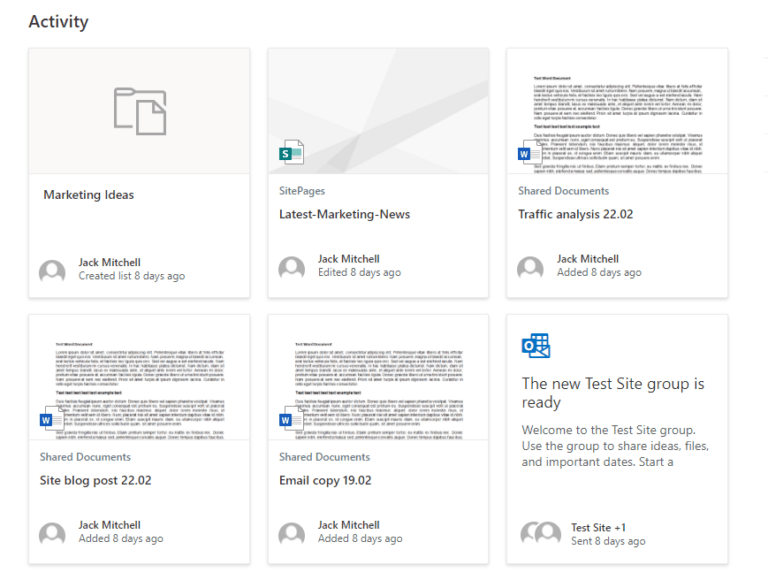The width and height of the screenshot is (768, 580).
Task: Click Jack Mitchell name on Email copy card
Action: [349, 525]
